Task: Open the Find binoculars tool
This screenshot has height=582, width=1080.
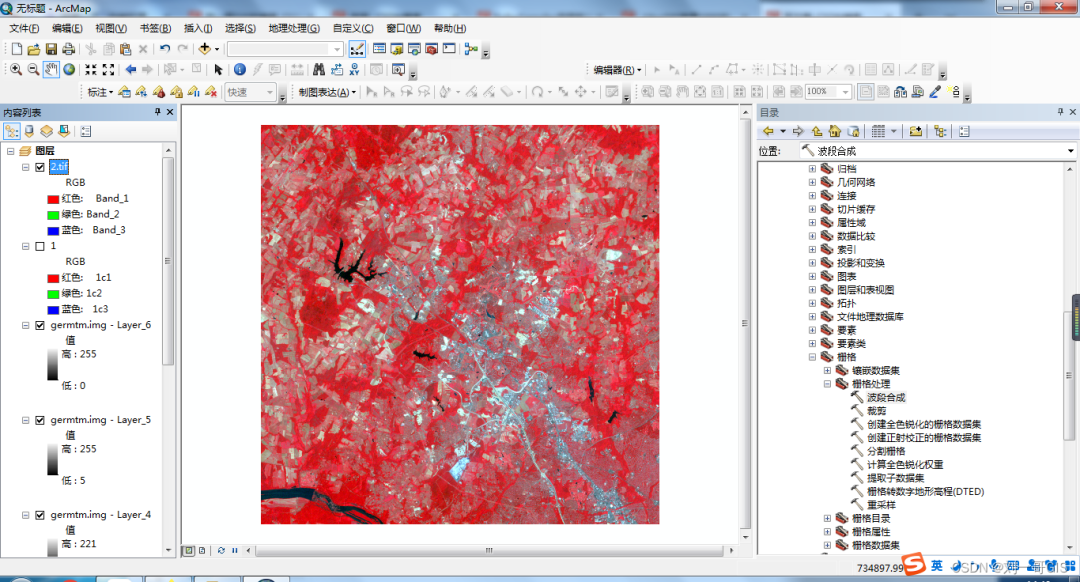Action: (318, 70)
